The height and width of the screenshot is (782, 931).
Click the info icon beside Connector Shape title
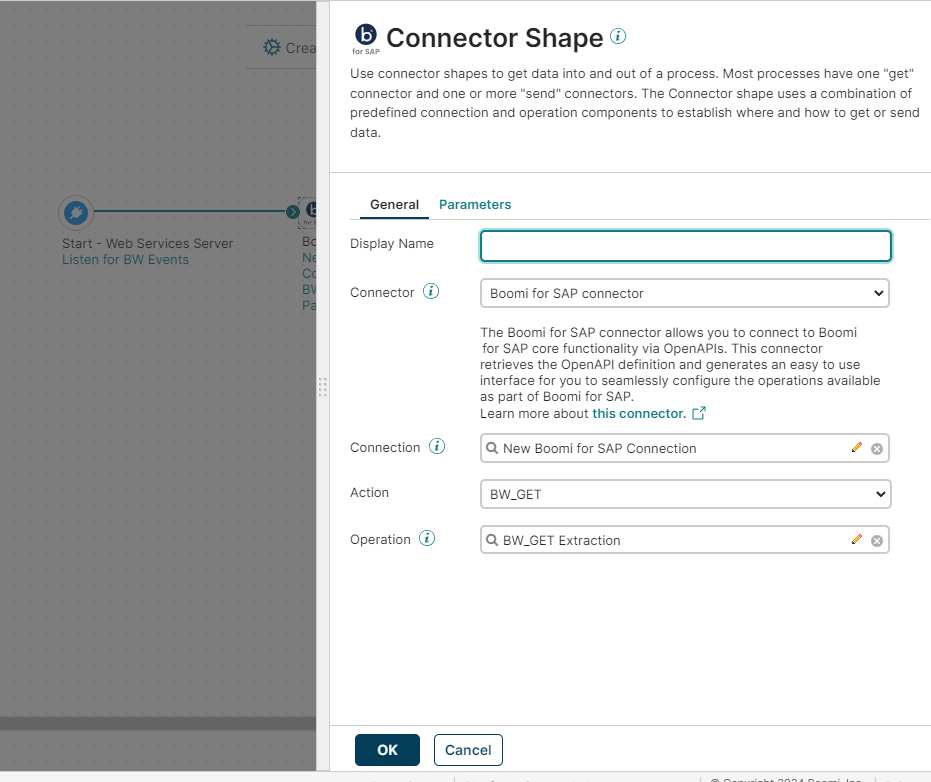617,37
